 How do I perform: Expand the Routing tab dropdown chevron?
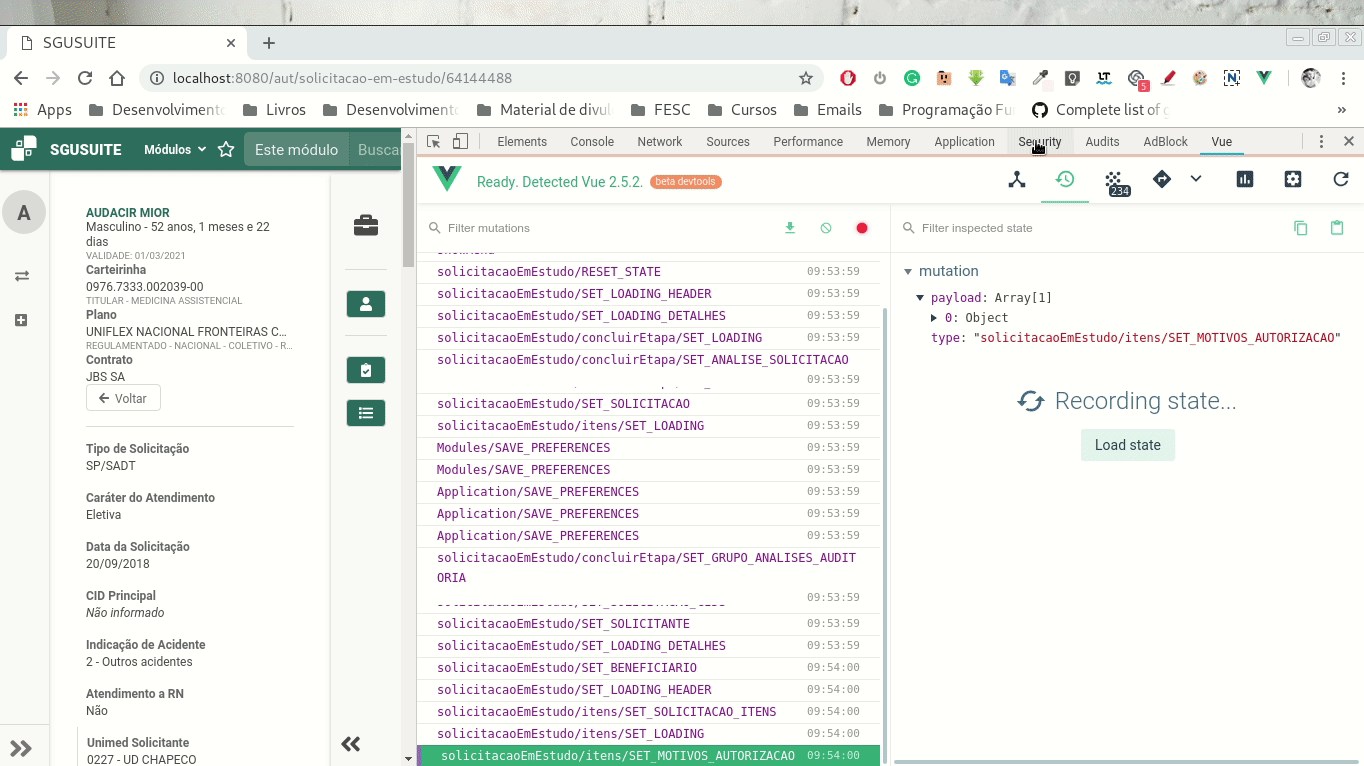point(1196,179)
